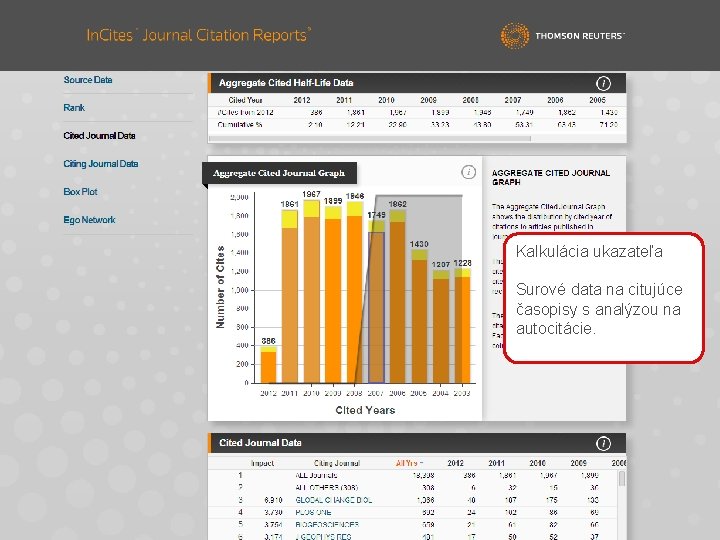
Task: Open info icon on Aggregate Cited Journal Graph
Action: (x=468, y=172)
